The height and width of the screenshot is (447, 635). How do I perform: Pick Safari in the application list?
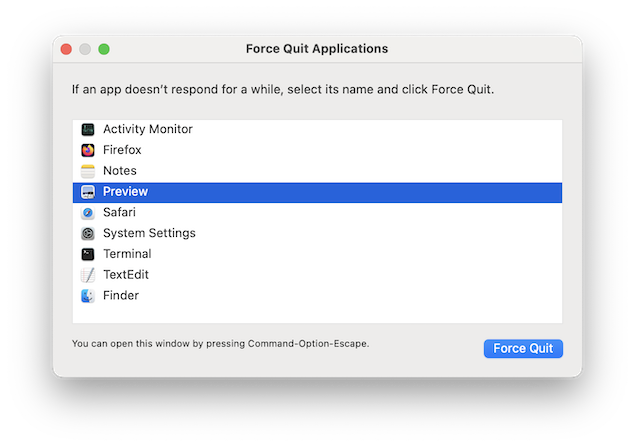[x=119, y=213]
